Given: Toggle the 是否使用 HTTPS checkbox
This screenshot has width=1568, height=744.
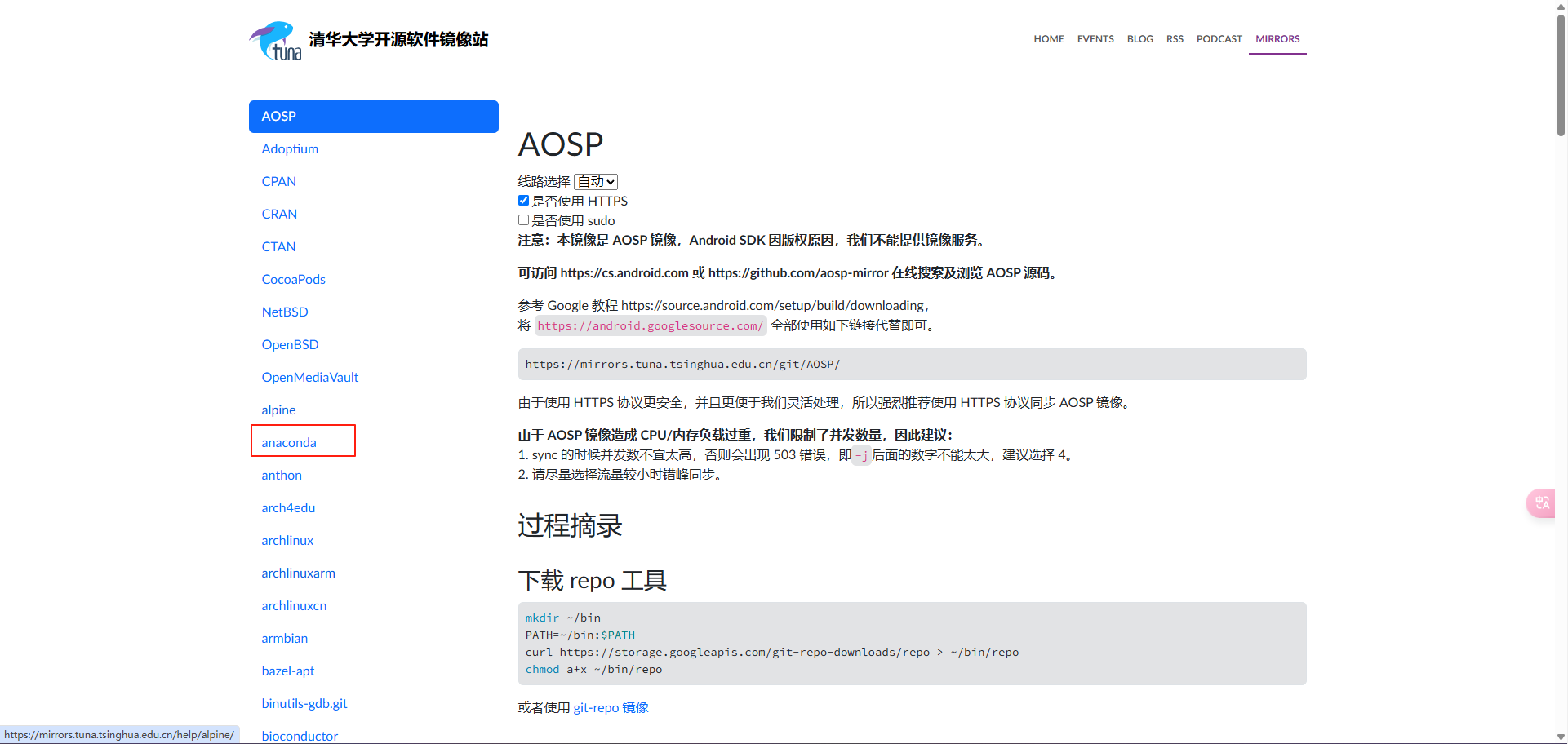Looking at the screenshot, I should click(x=523, y=201).
